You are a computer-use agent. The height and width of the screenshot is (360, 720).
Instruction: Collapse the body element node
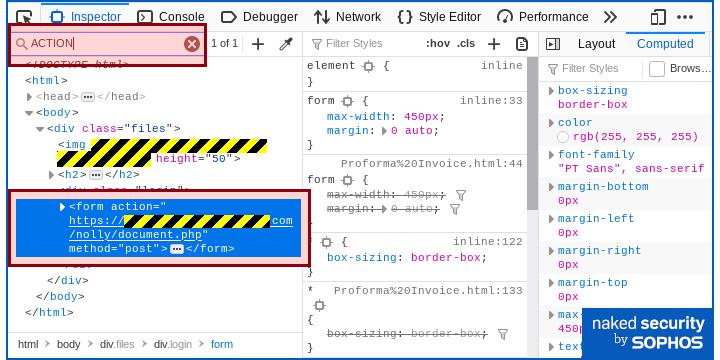pyautogui.click(x=29, y=113)
